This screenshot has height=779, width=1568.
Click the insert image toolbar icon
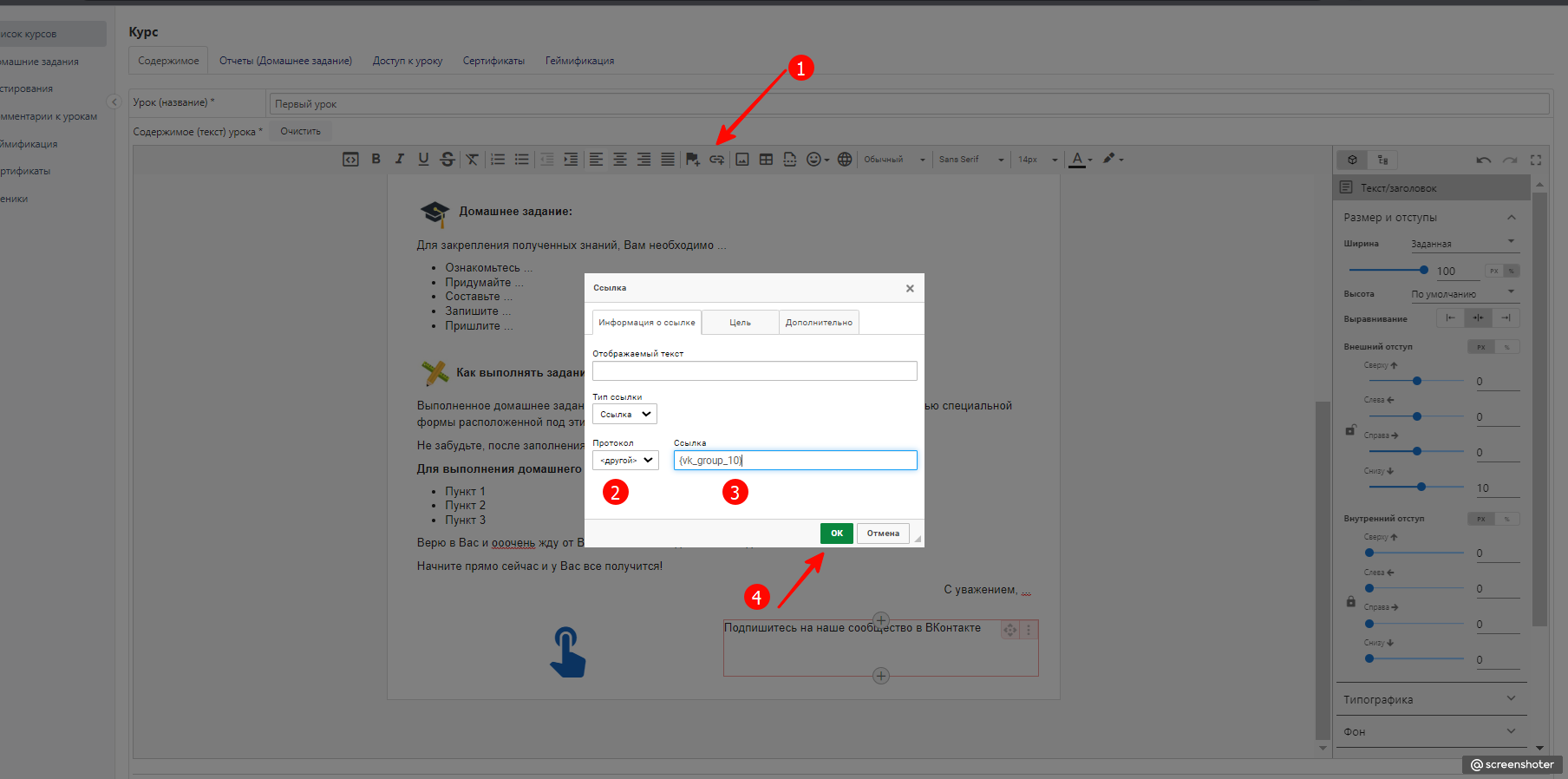pyautogui.click(x=742, y=160)
